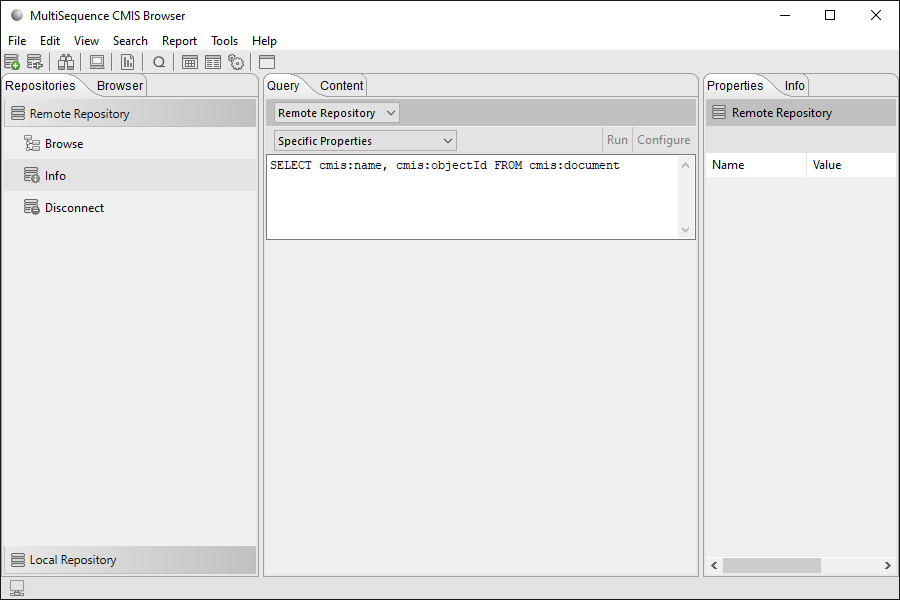Click the application icon in title bar
The image size is (900, 600).
17,16
